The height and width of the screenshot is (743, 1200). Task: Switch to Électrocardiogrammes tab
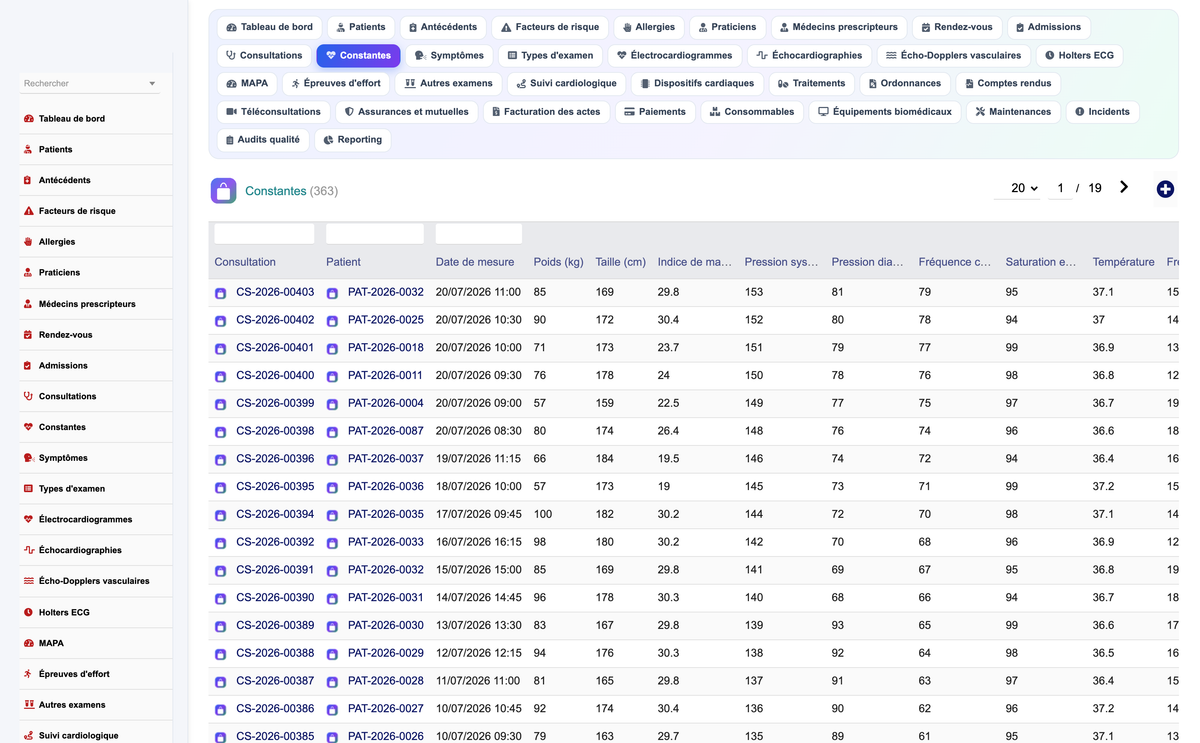[674, 55]
